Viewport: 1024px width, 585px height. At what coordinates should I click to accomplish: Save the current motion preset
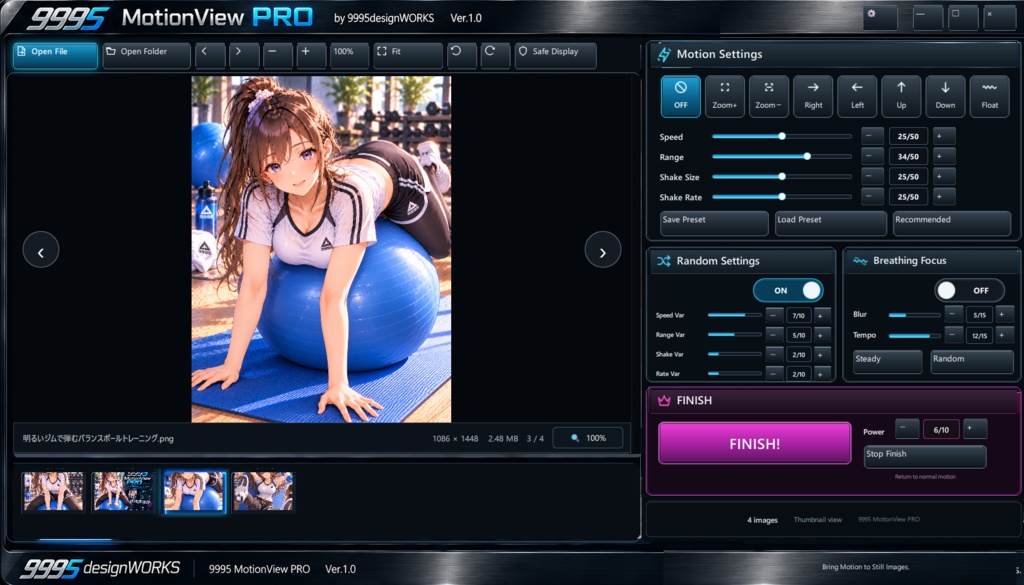point(714,223)
